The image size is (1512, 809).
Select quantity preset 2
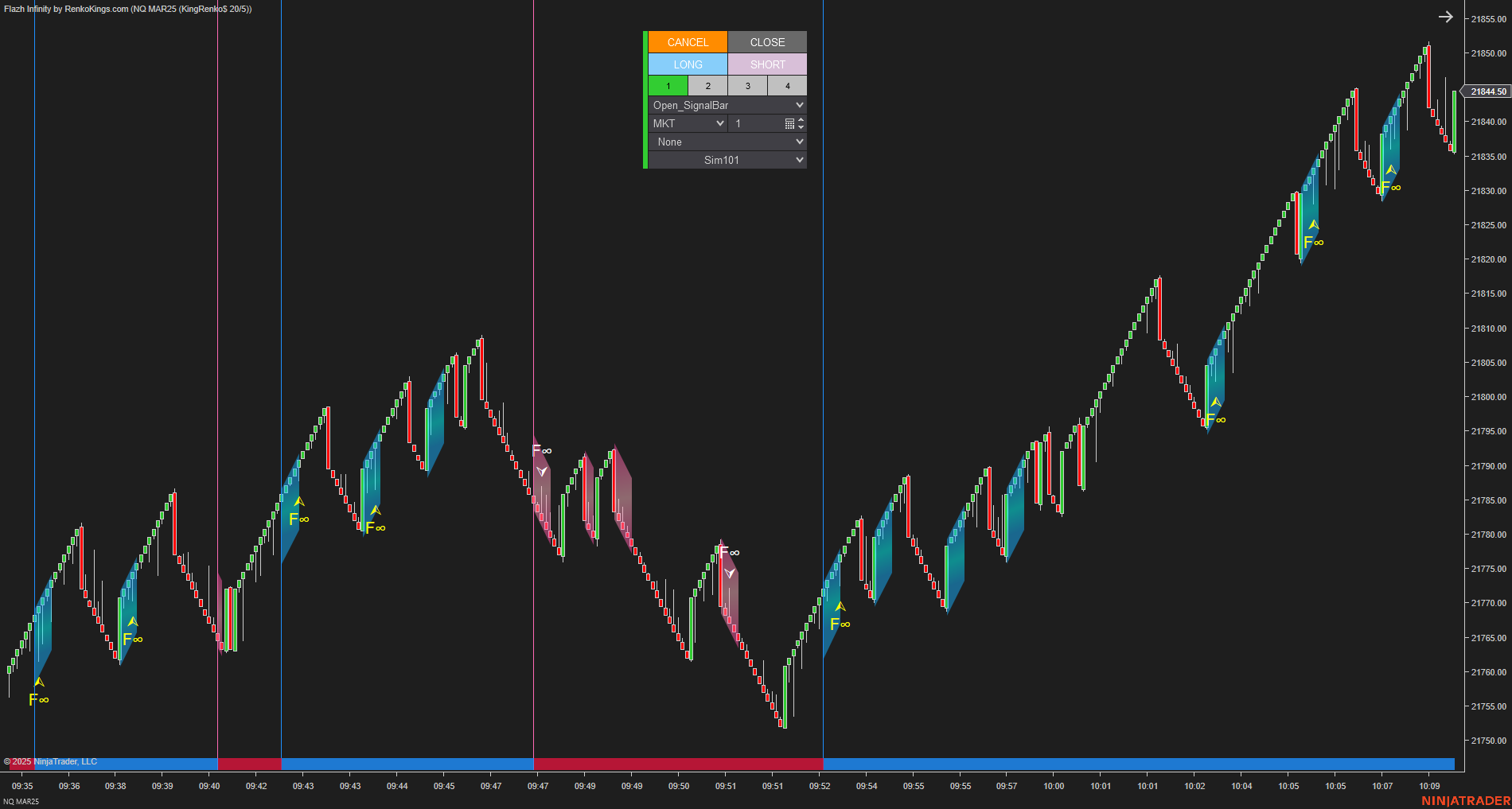tap(707, 85)
